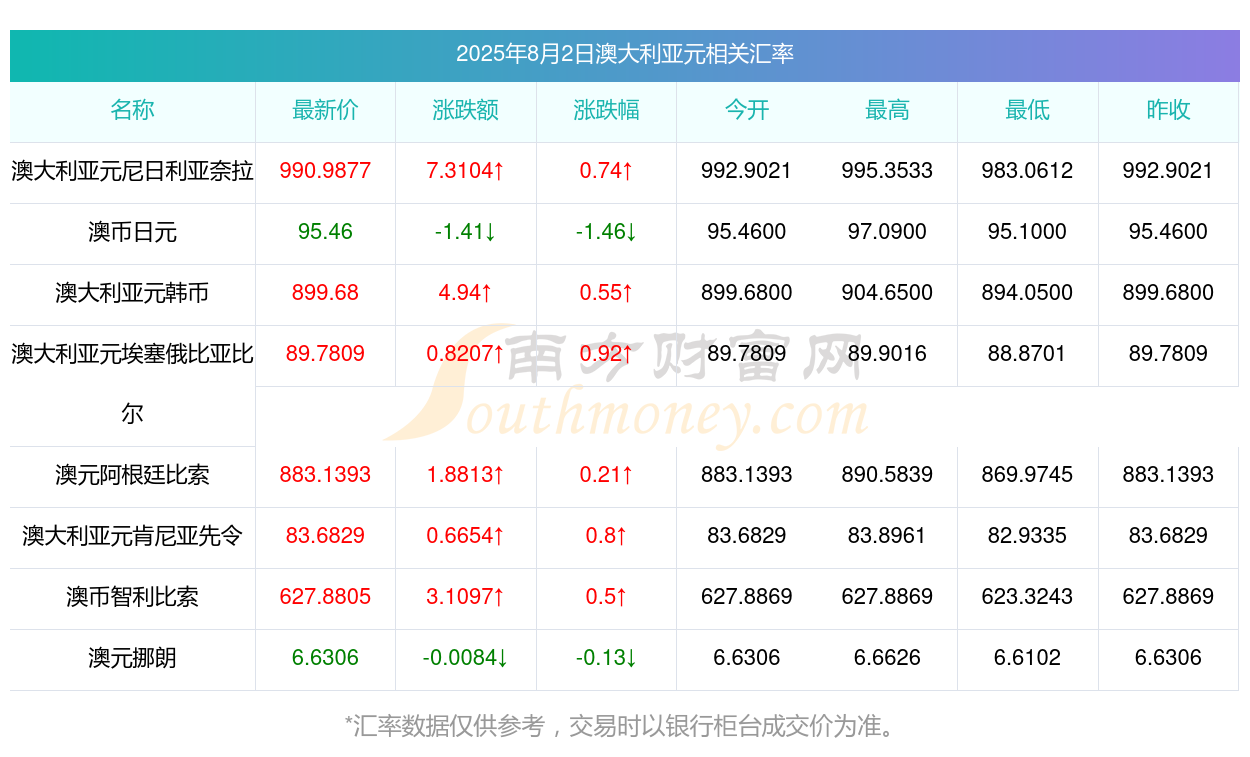Click change percent -0.13↓
1250x757 pixels.
point(606,658)
